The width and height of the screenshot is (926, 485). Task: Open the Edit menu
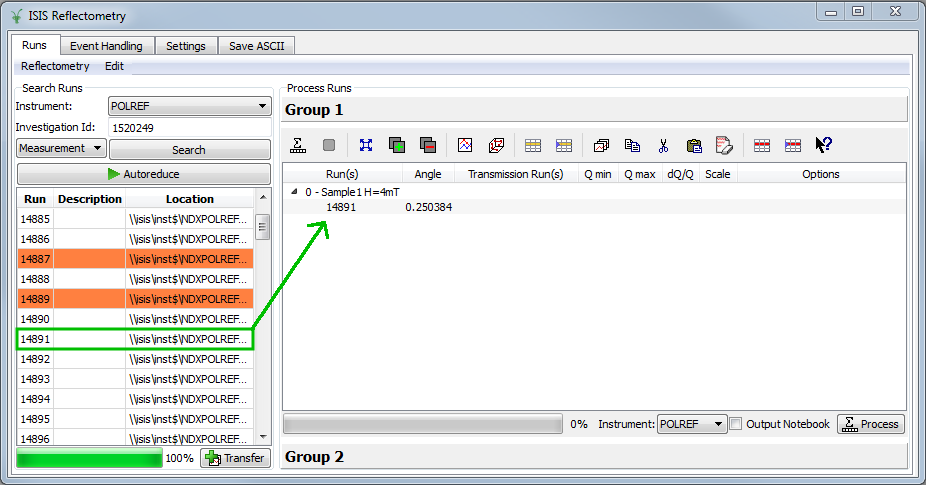click(114, 66)
